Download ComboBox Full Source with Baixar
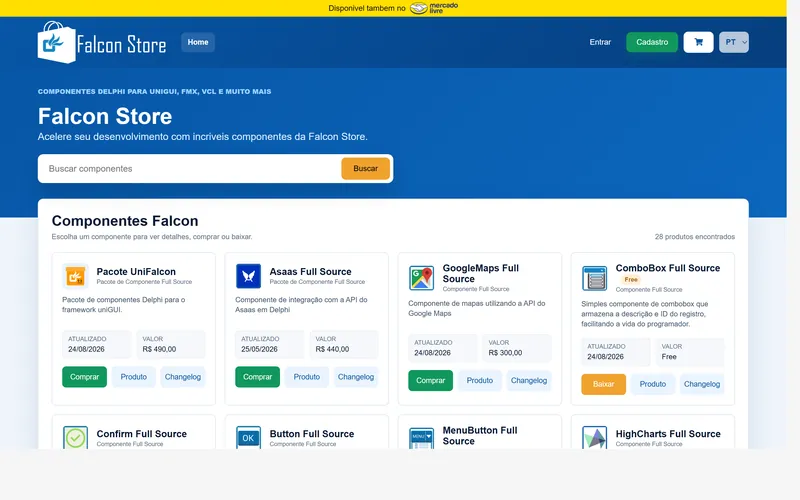 tap(604, 384)
